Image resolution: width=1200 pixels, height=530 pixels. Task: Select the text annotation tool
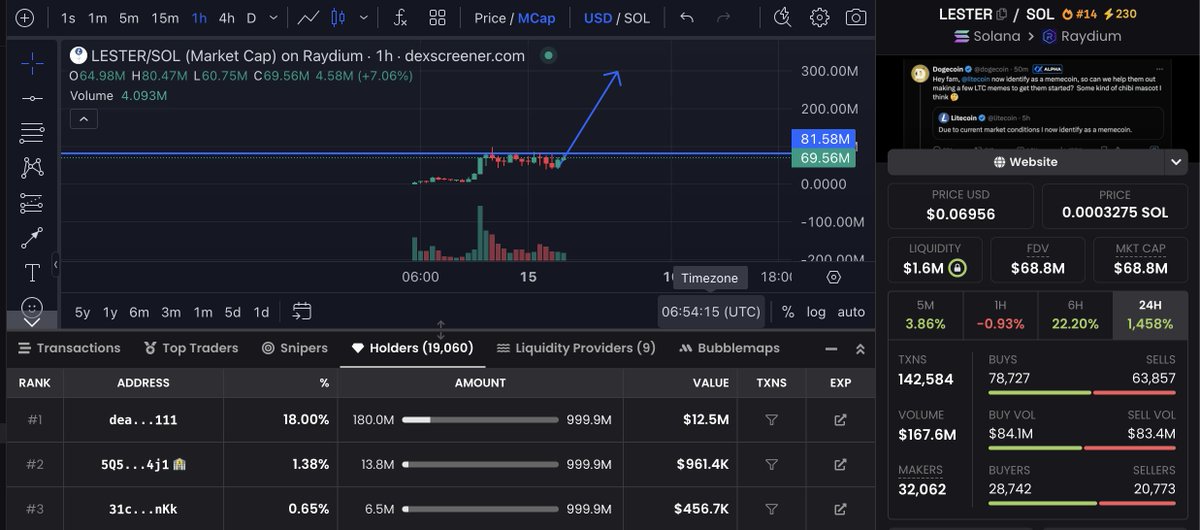pyautogui.click(x=32, y=272)
